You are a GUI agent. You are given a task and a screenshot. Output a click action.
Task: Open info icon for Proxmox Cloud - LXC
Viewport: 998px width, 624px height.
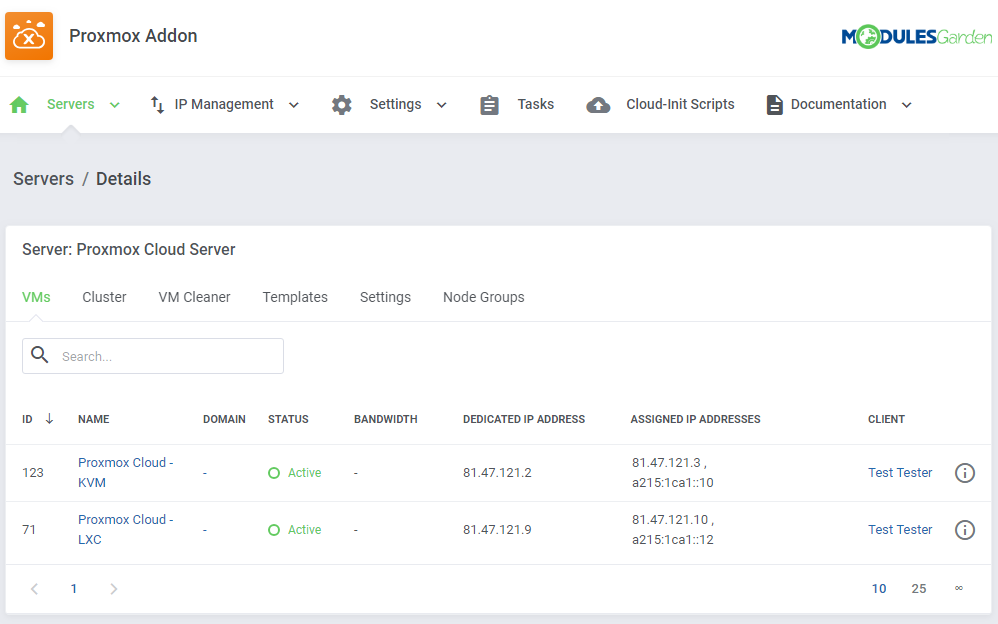[965, 530]
